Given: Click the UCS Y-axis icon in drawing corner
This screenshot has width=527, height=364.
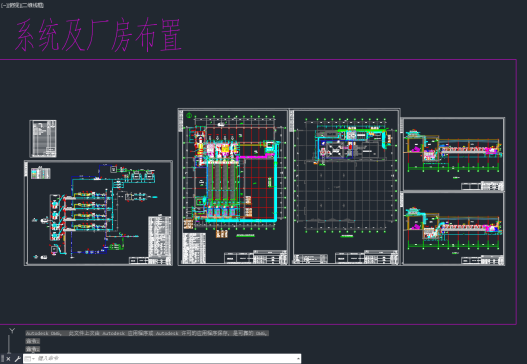Looking at the screenshot, I should coord(12,331).
